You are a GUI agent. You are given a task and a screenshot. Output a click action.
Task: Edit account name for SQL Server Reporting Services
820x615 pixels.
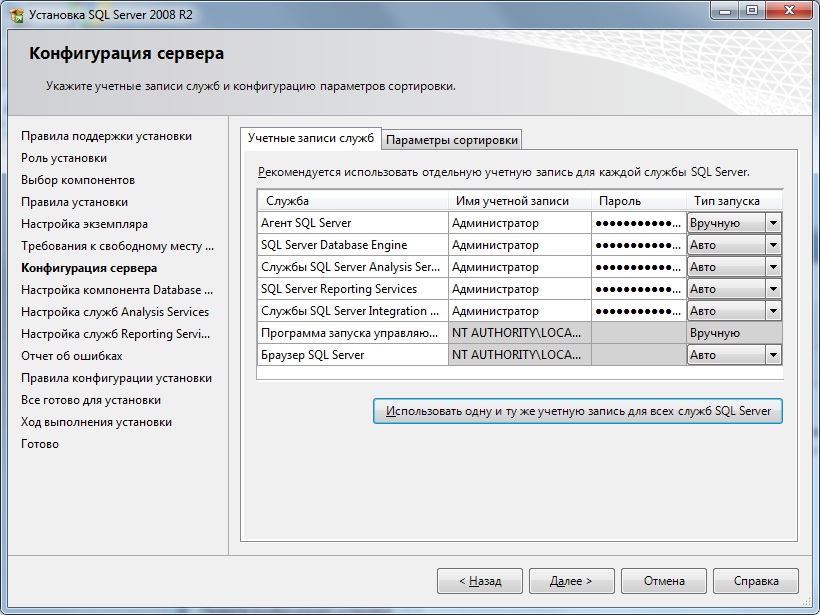[x=519, y=289]
